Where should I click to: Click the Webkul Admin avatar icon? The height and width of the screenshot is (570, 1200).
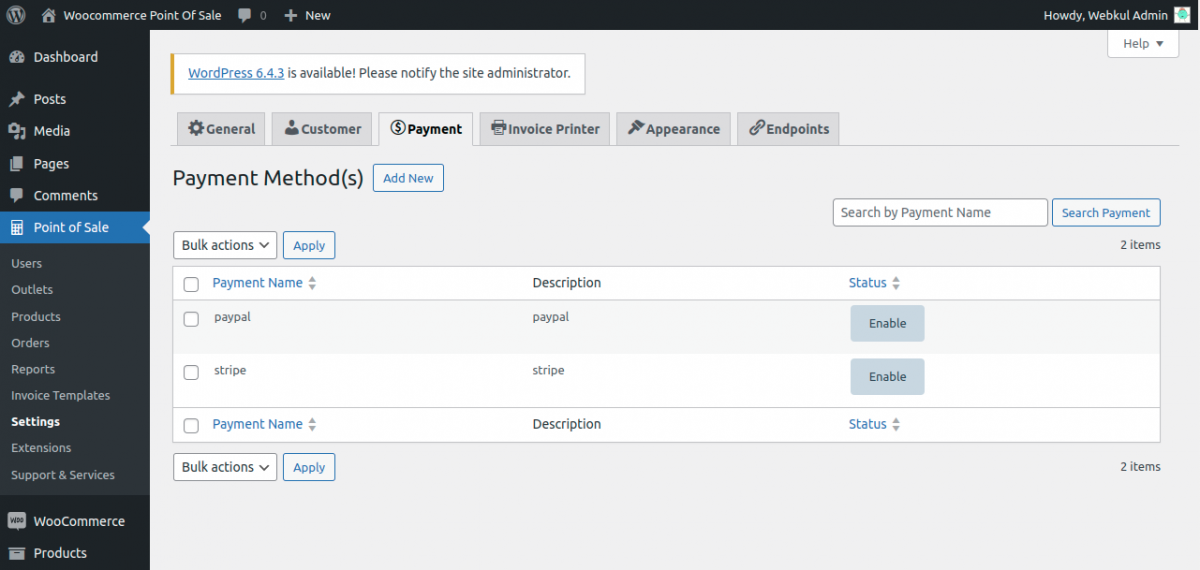pos(1182,15)
